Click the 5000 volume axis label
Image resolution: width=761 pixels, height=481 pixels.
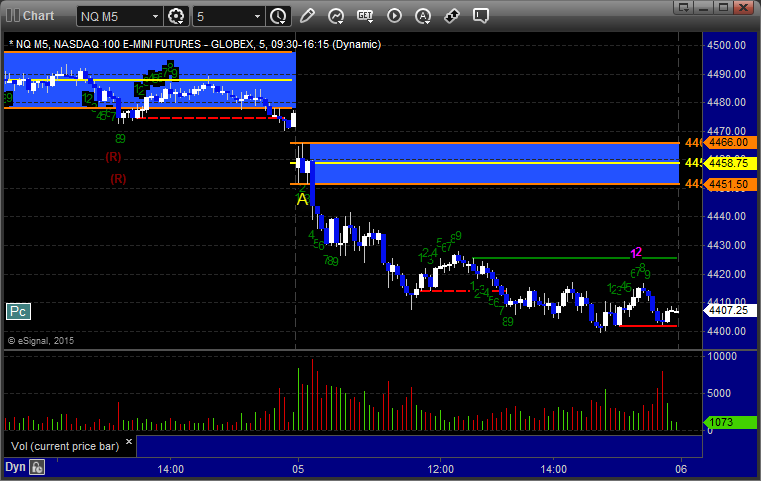[719, 393]
